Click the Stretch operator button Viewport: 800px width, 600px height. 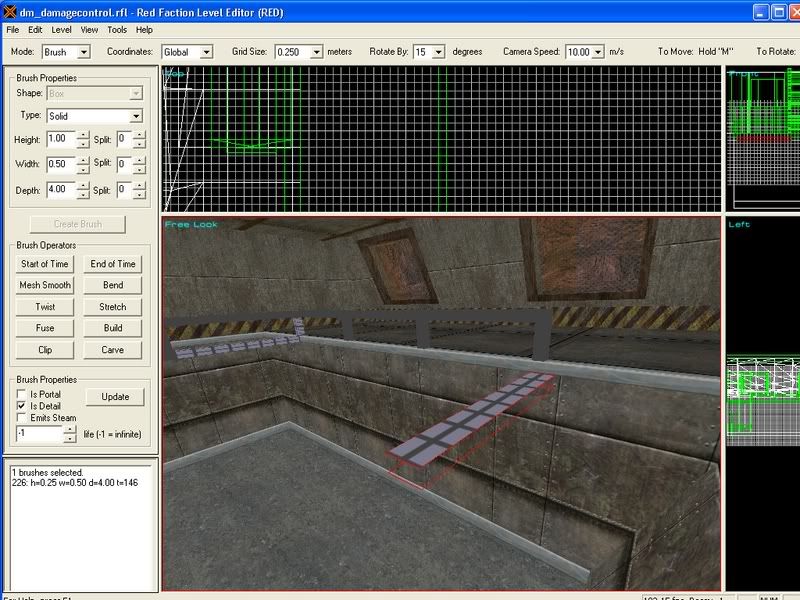[113, 307]
